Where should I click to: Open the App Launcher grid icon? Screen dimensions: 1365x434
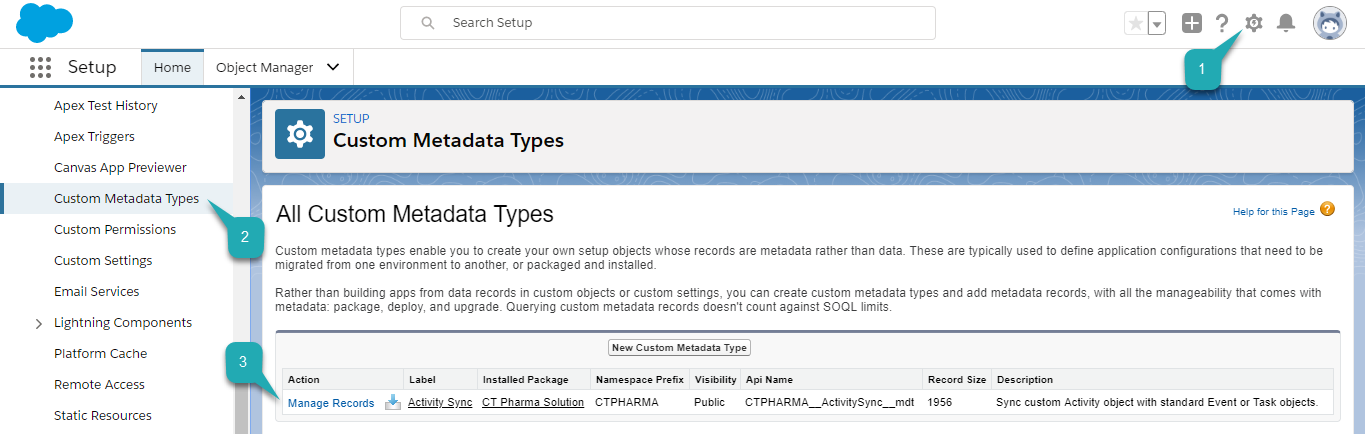pyautogui.click(x=40, y=68)
